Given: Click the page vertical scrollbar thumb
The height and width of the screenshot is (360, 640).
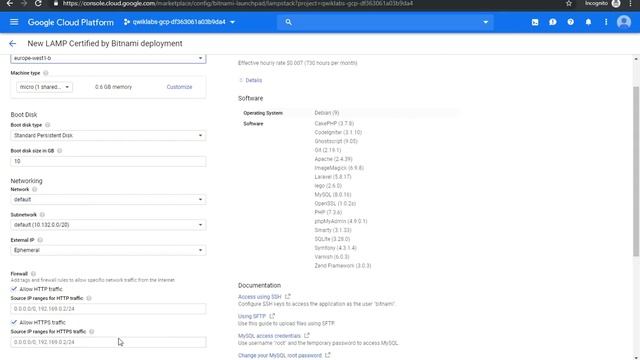Looking at the screenshot, I should pos(636,171).
